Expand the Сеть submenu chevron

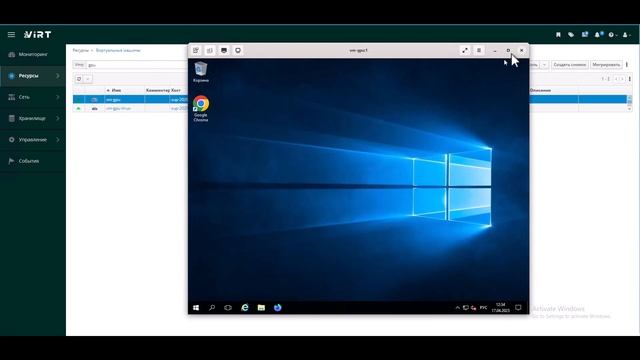58,97
